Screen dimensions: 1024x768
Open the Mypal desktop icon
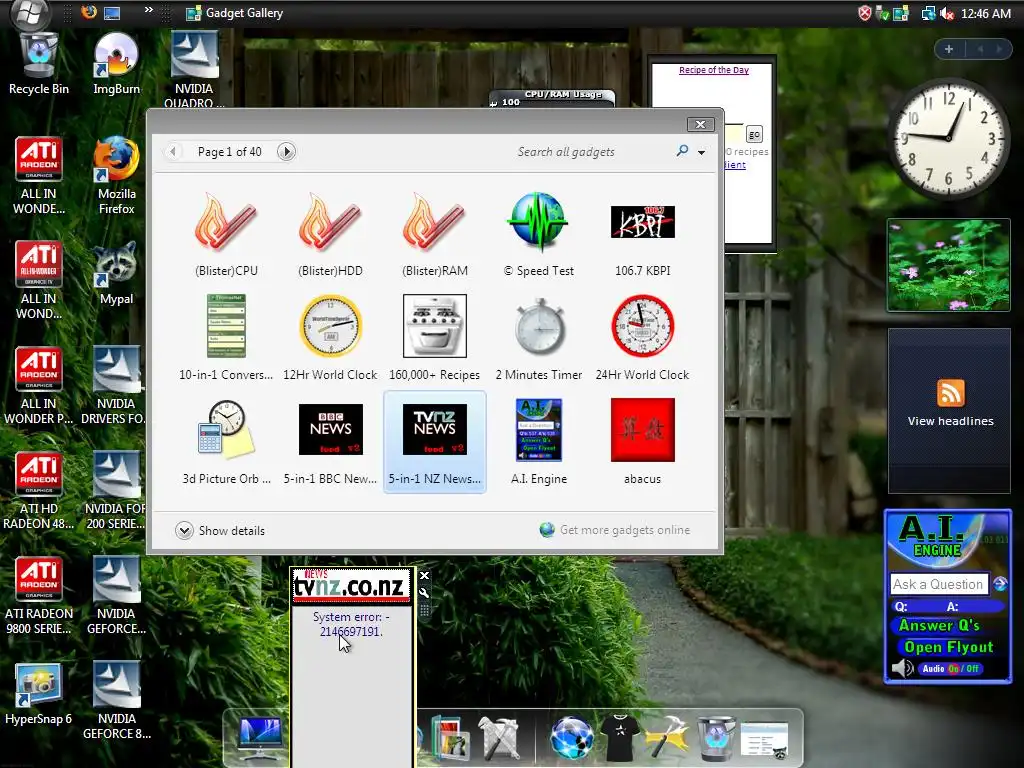pyautogui.click(x=116, y=274)
